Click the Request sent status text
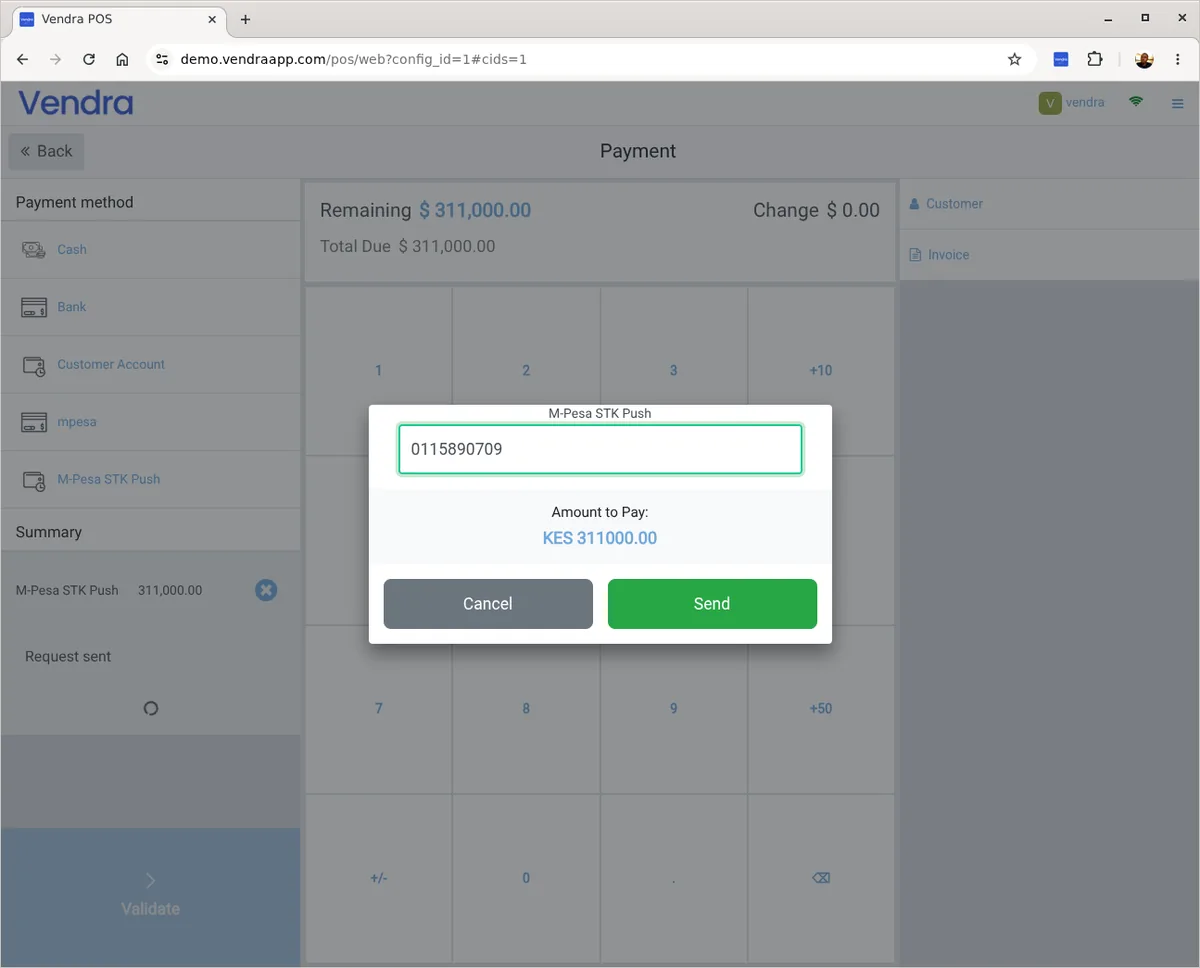 [68, 657]
